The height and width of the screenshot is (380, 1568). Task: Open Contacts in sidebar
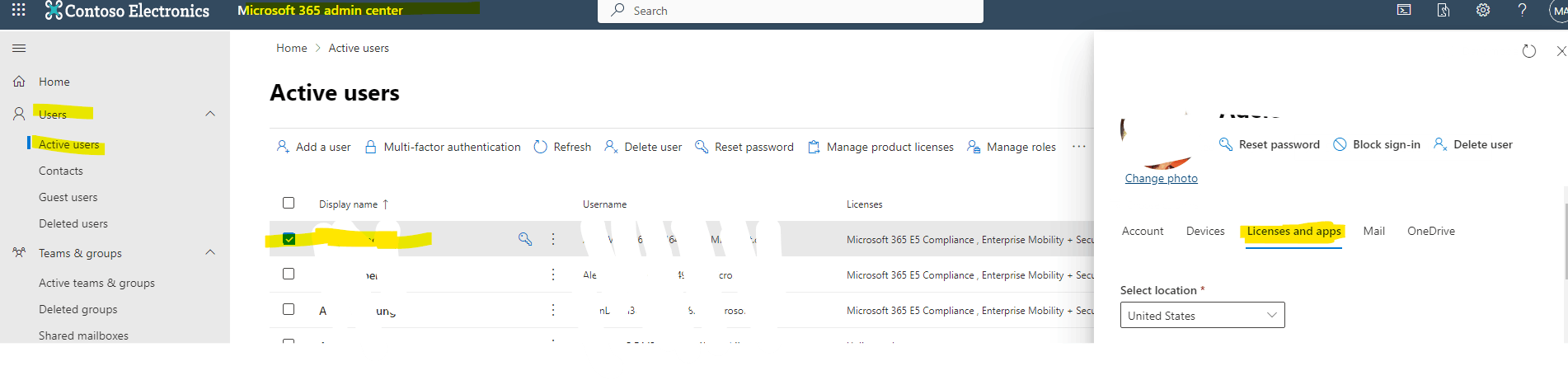(x=61, y=171)
